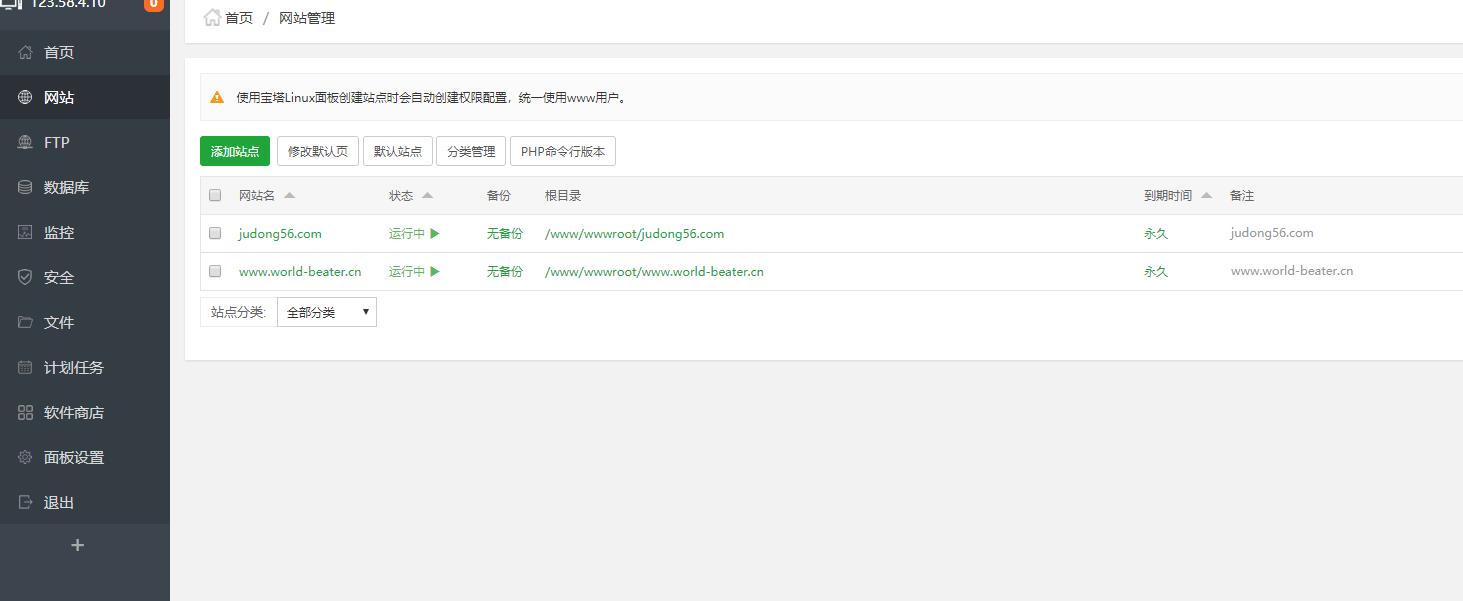This screenshot has width=1463, height=601.
Task: Open 计划任务 in the sidebar menu
Action: tap(73, 367)
